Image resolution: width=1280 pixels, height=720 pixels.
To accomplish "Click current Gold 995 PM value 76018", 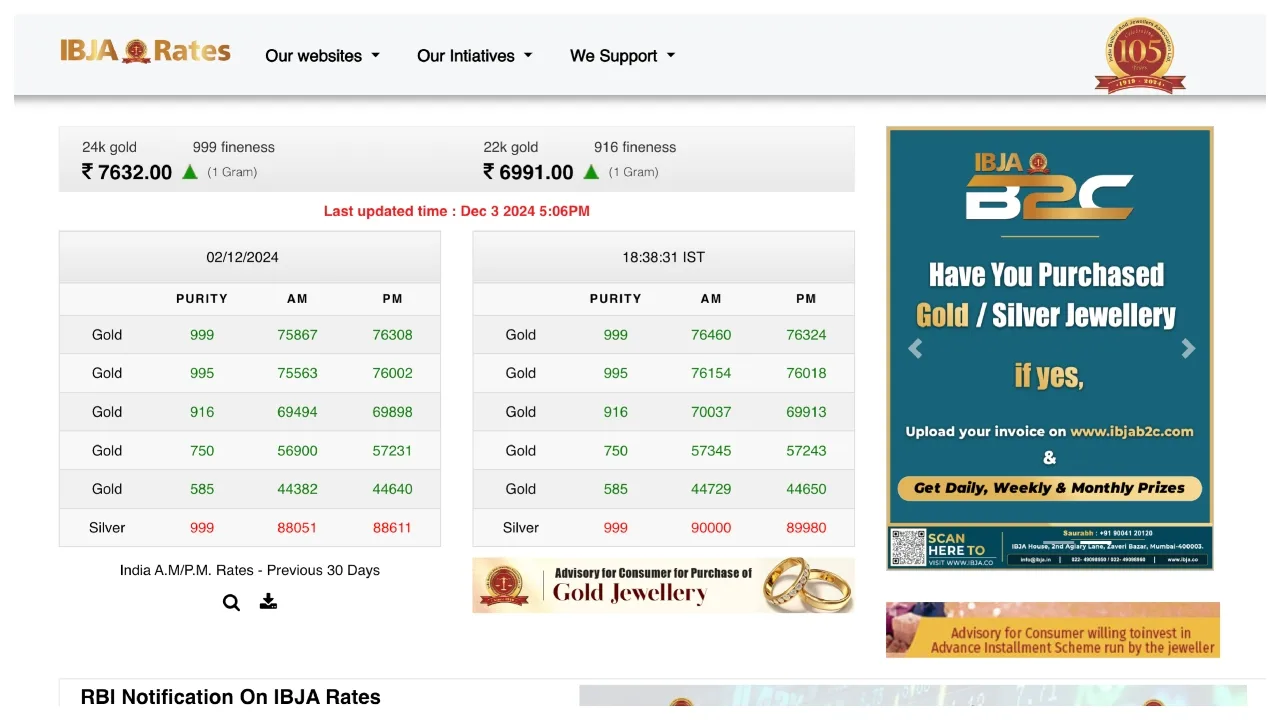I will pyautogui.click(x=806, y=373).
